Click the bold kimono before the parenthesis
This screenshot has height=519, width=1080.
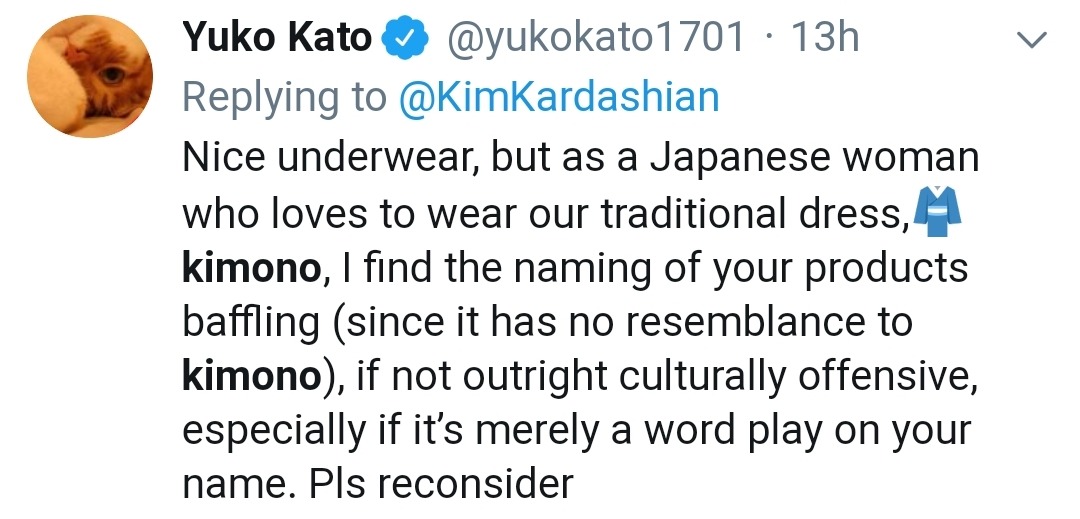[251, 376]
